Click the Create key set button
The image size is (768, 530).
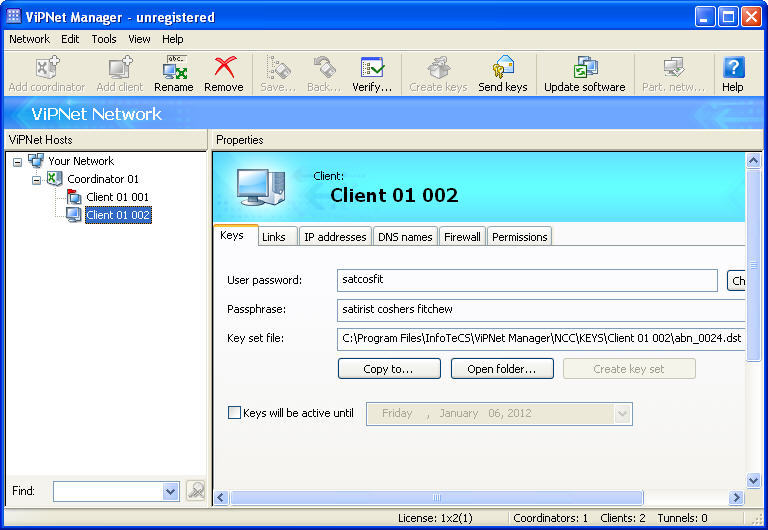[x=629, y=369]
